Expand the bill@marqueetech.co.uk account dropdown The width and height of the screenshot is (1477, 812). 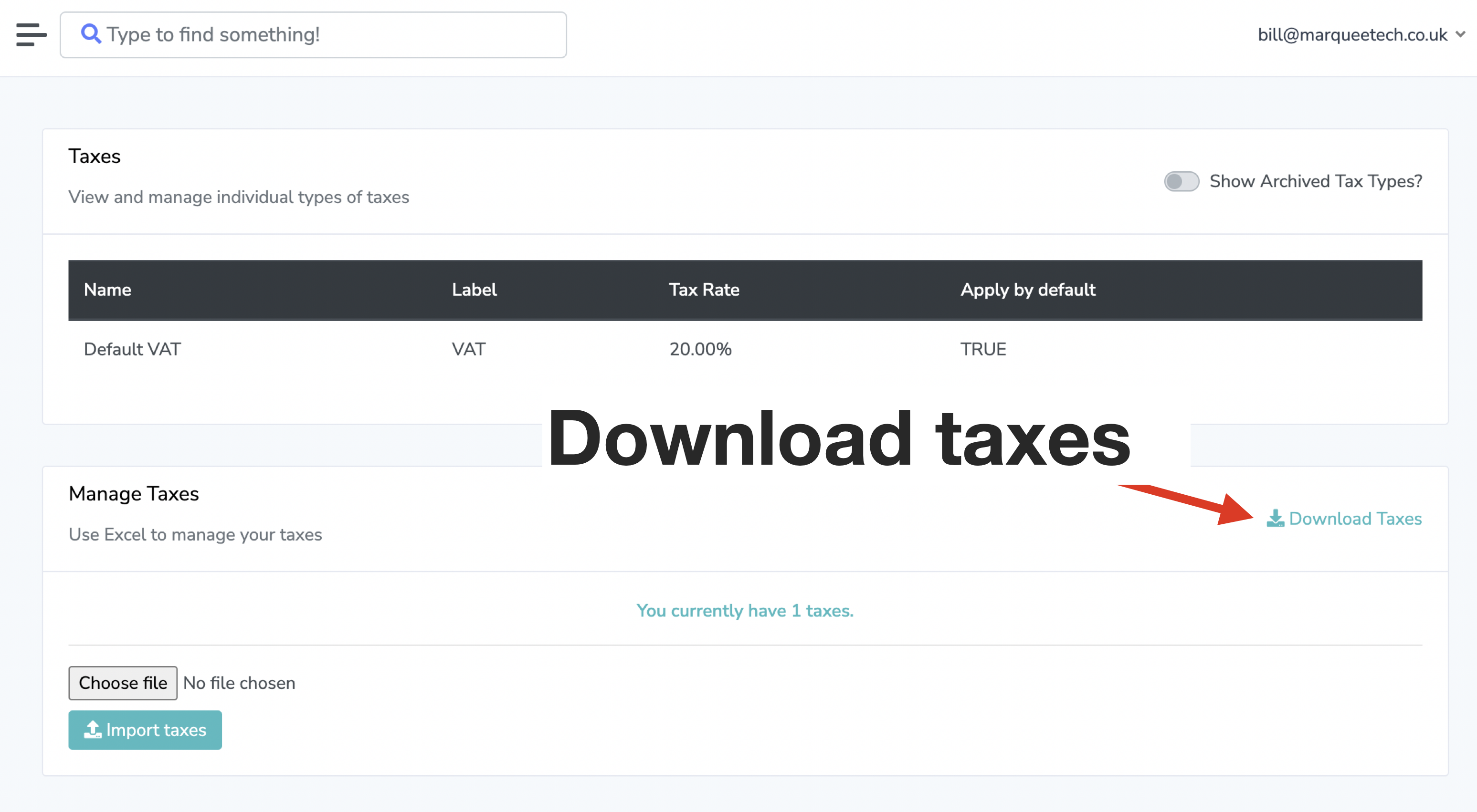pyautogui.click(x=1361, y=35)
